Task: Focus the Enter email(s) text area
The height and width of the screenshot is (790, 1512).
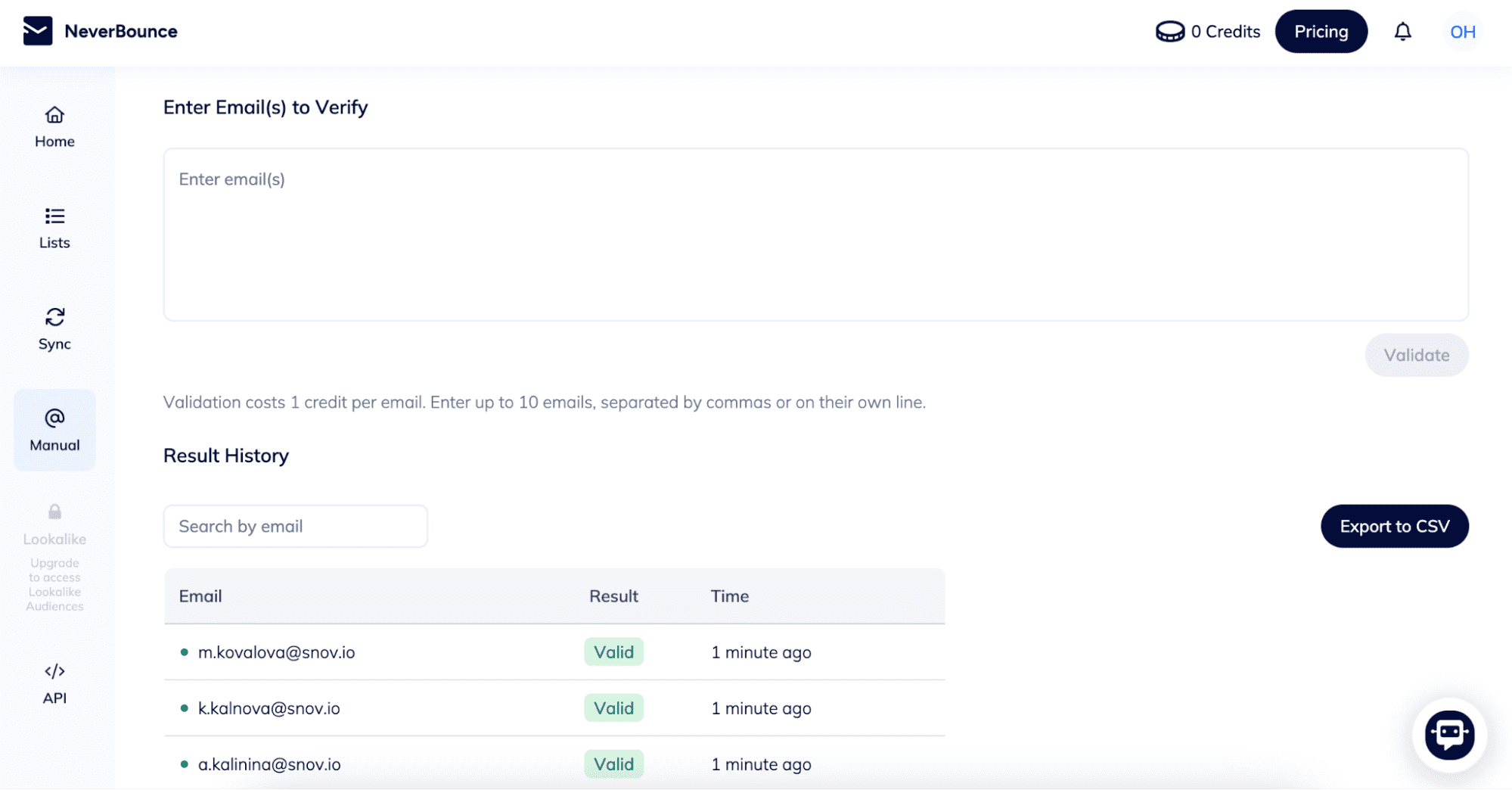Action: [x=815, y=235]
